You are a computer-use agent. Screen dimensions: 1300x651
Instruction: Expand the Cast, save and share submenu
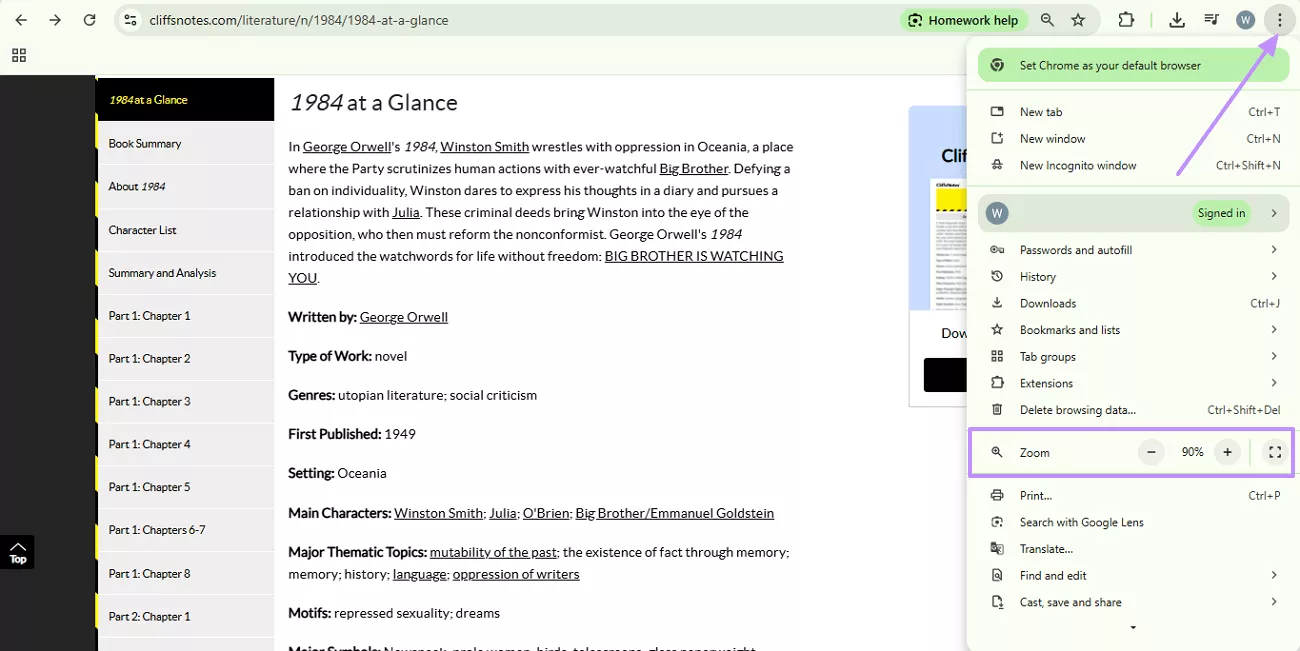[x=1070, y=602]
